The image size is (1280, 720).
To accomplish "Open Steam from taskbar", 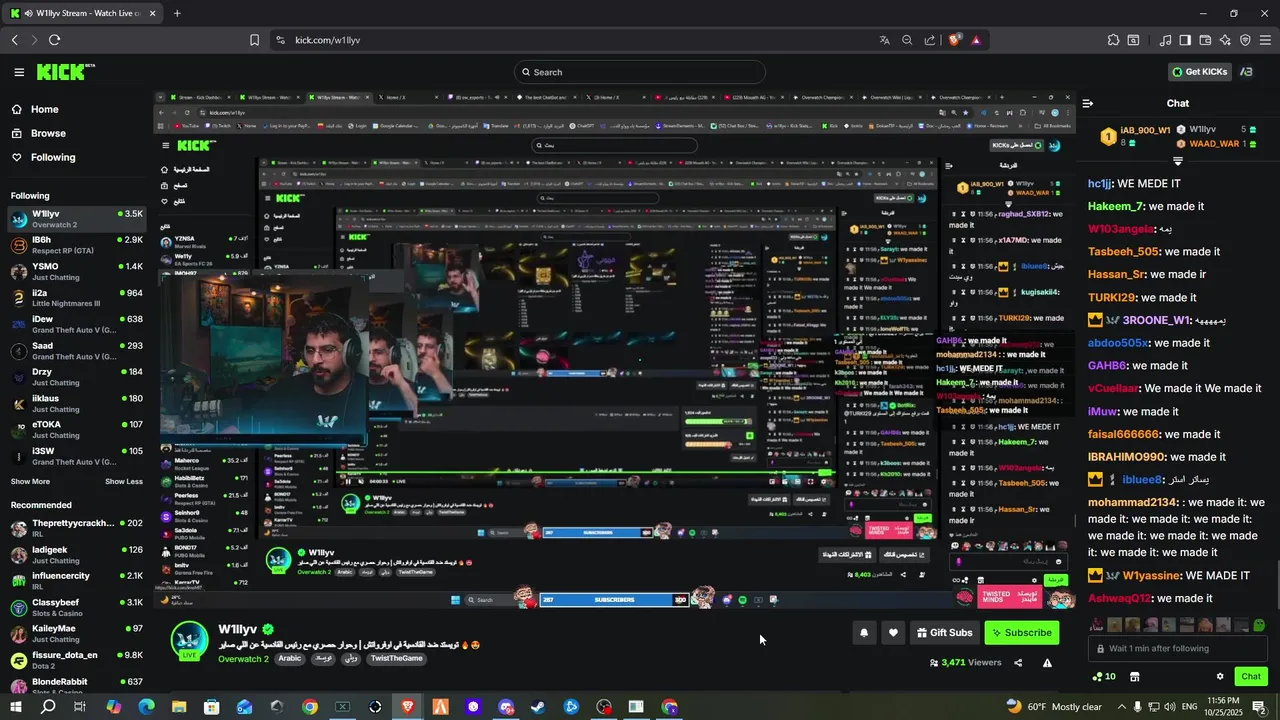I will tap(539, 707).
